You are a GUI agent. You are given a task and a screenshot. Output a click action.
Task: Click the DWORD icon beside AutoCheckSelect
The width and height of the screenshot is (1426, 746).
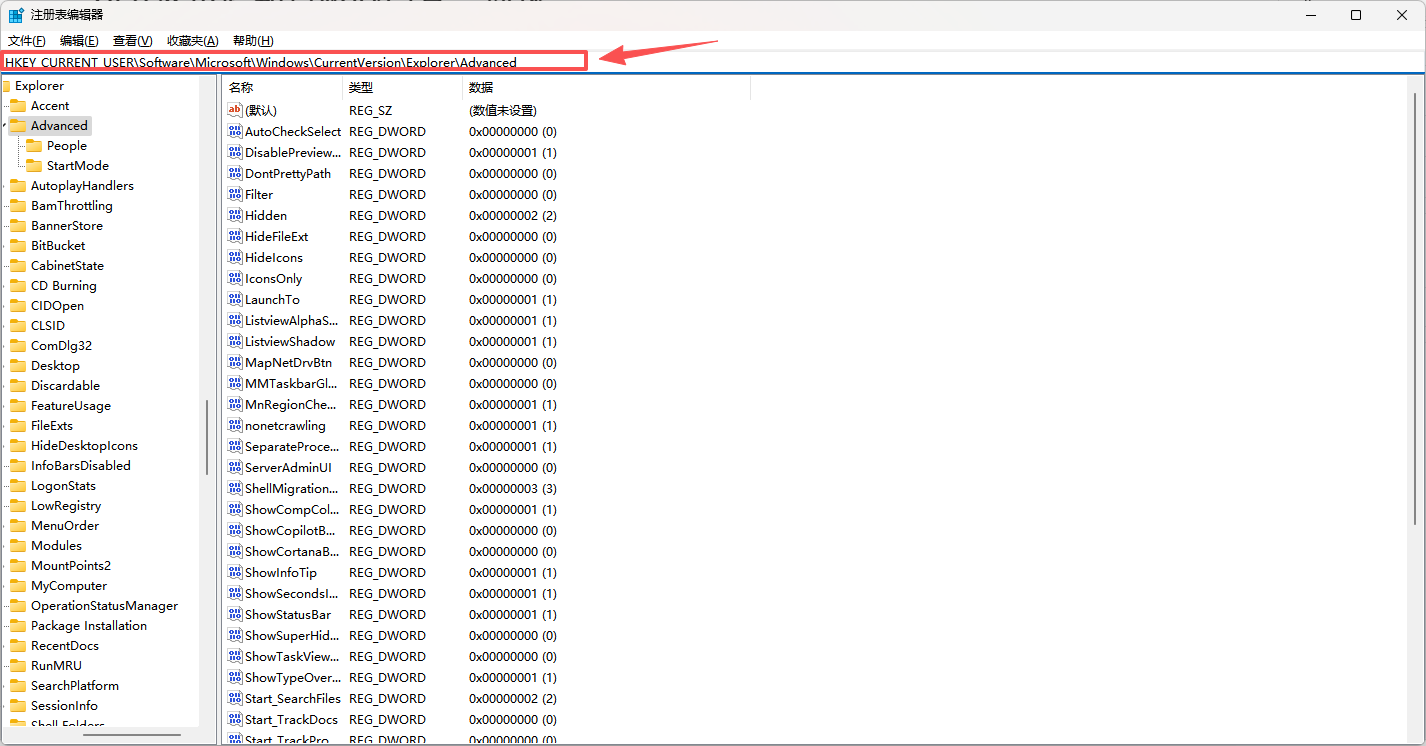(235, 131)
